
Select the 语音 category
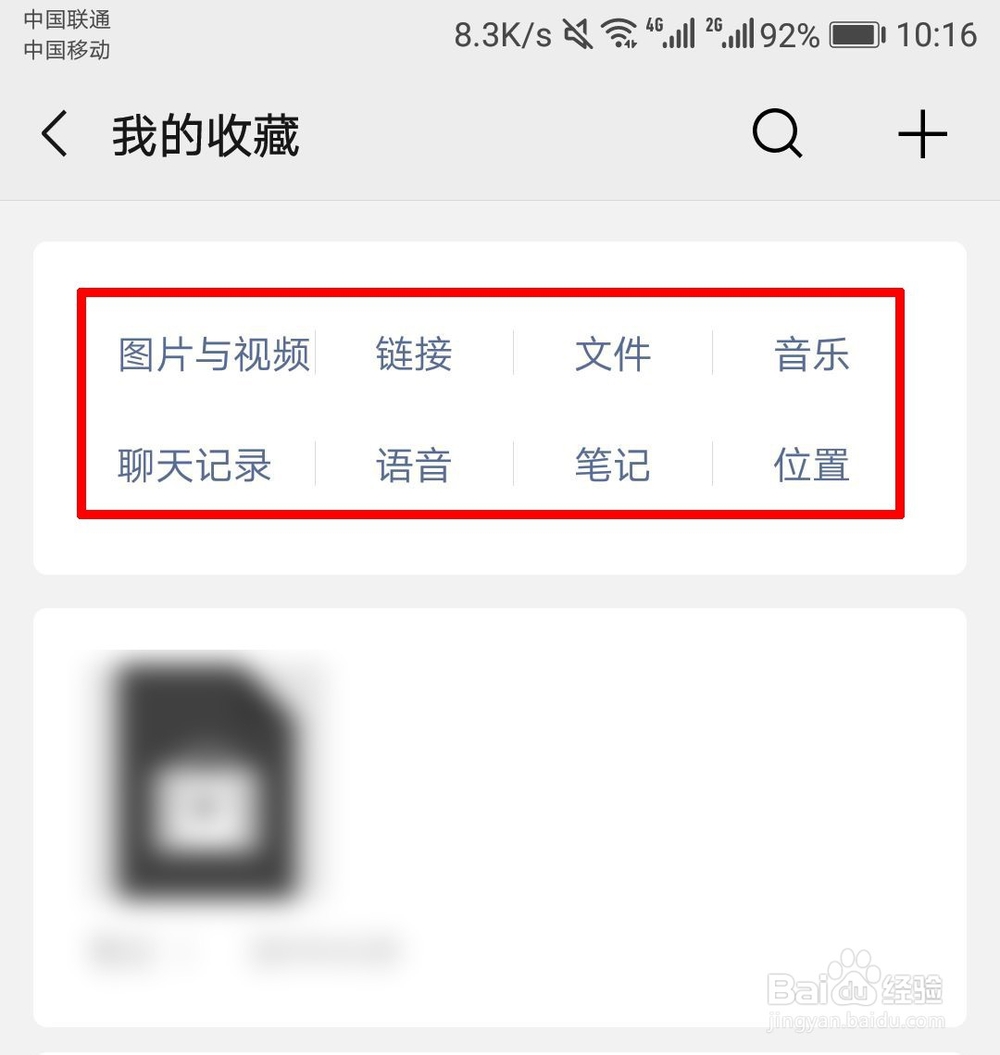tap(414, 465)
